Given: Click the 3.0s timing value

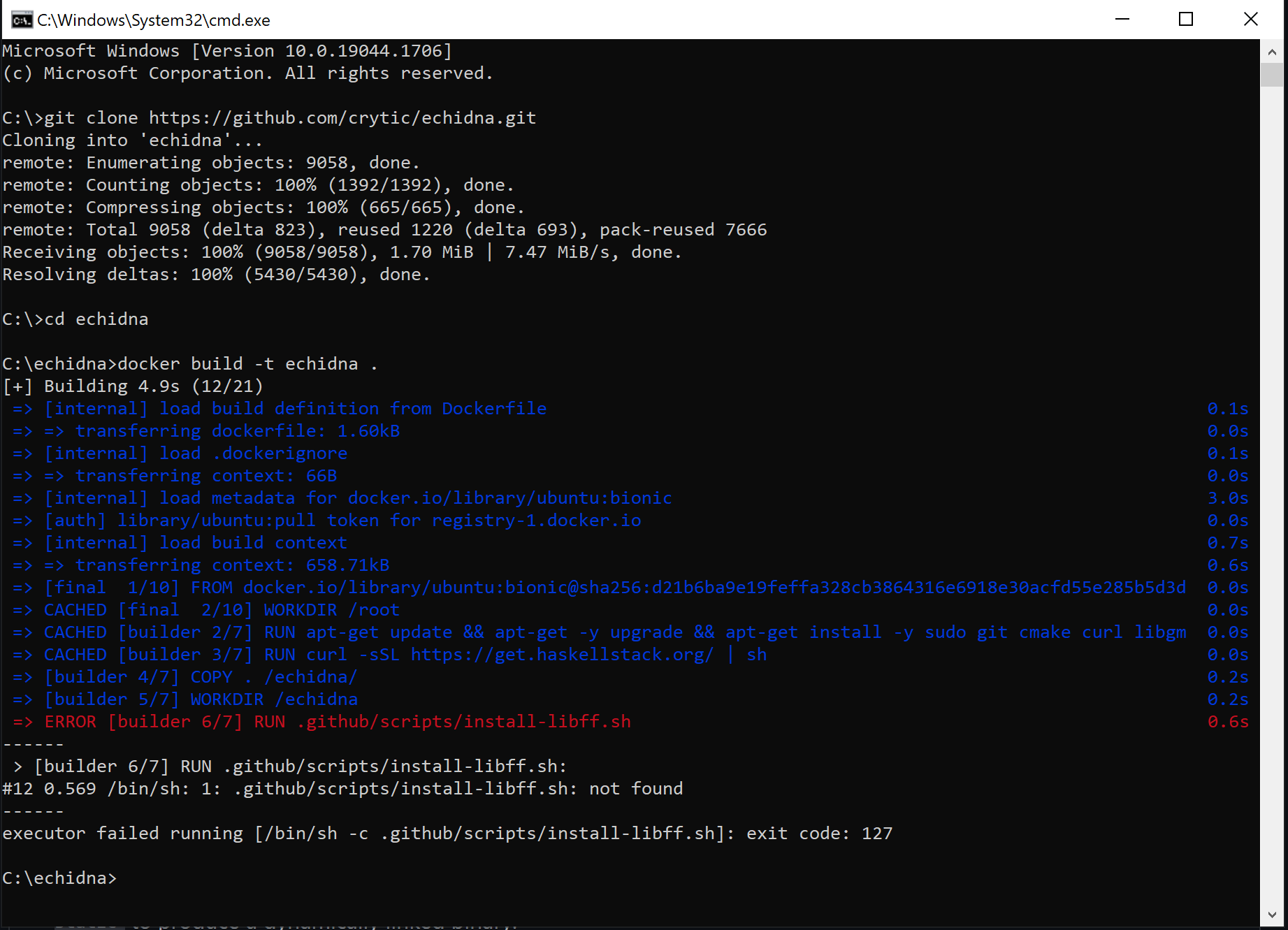Looking at the screenshot, I should point(1228,498).
